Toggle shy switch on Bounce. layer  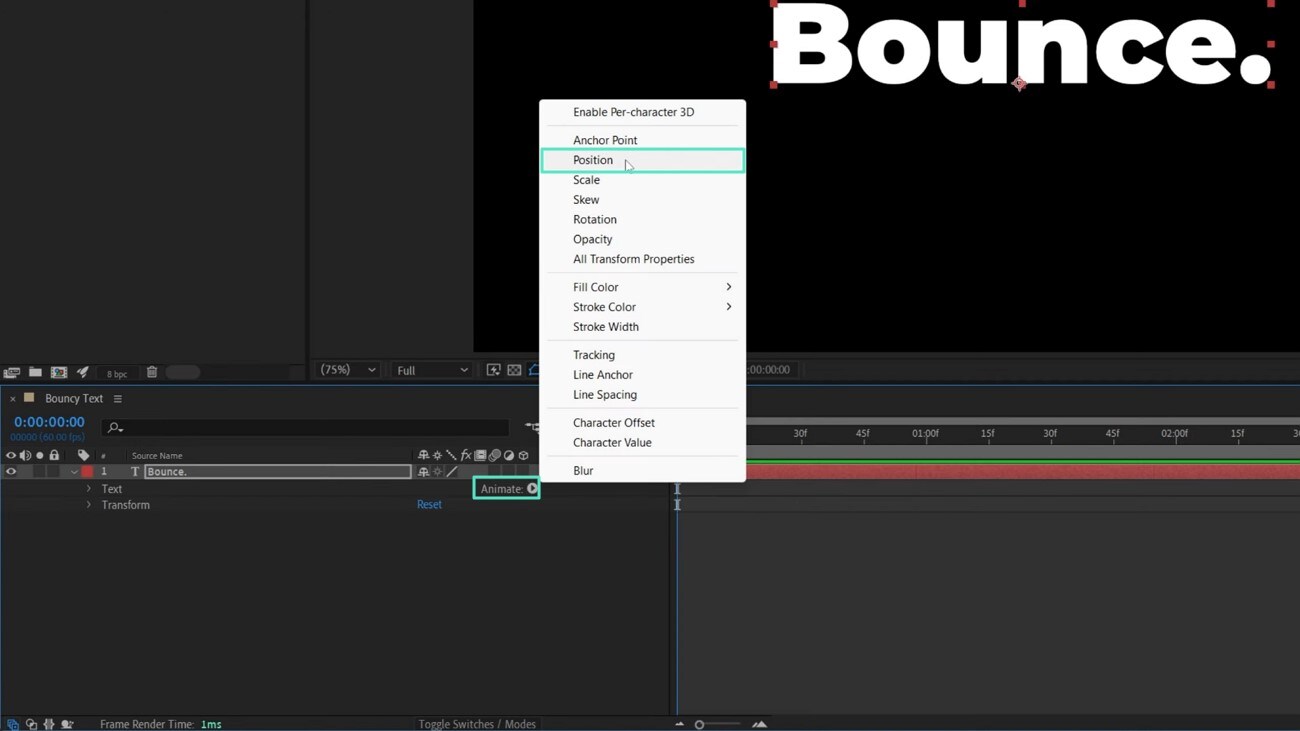[x=423, y=472]
